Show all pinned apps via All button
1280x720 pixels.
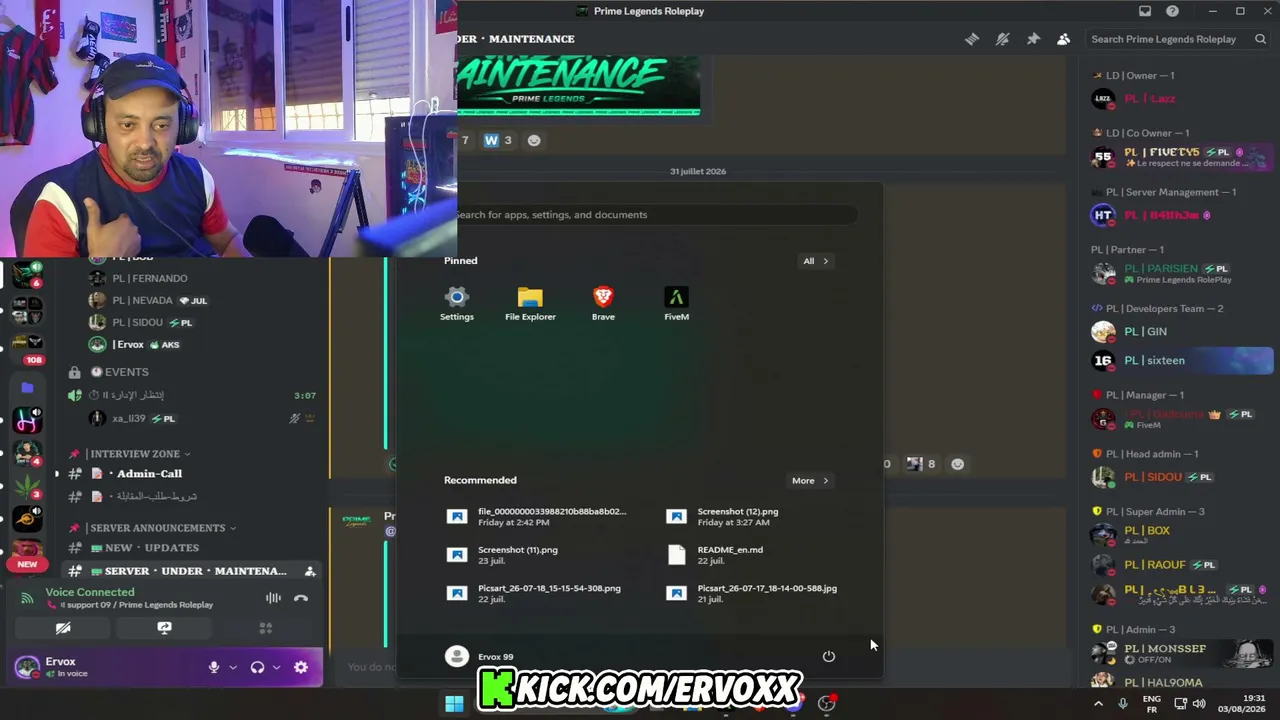(815, 261)
